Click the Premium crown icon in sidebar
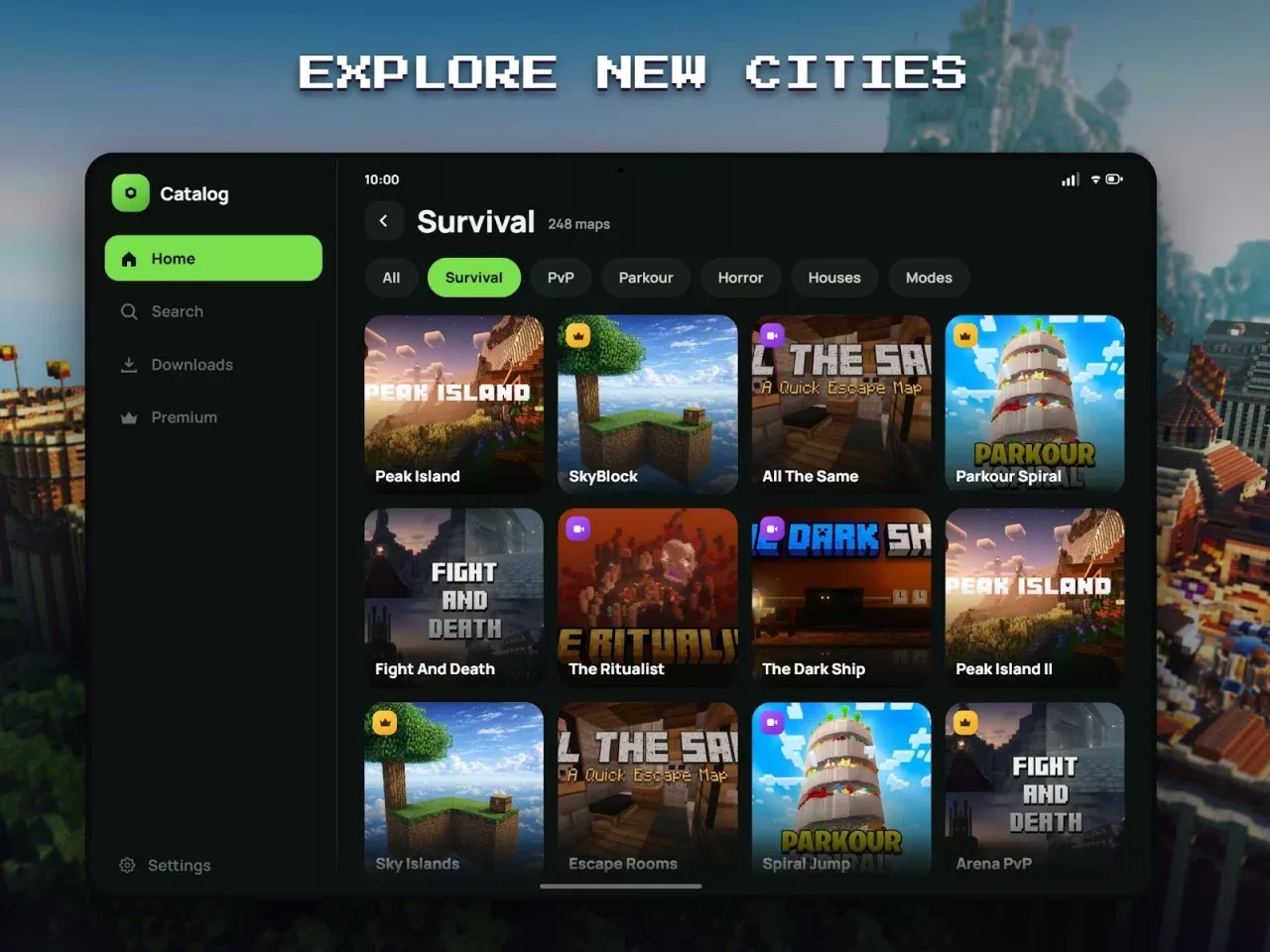 (x=129, y=417)
